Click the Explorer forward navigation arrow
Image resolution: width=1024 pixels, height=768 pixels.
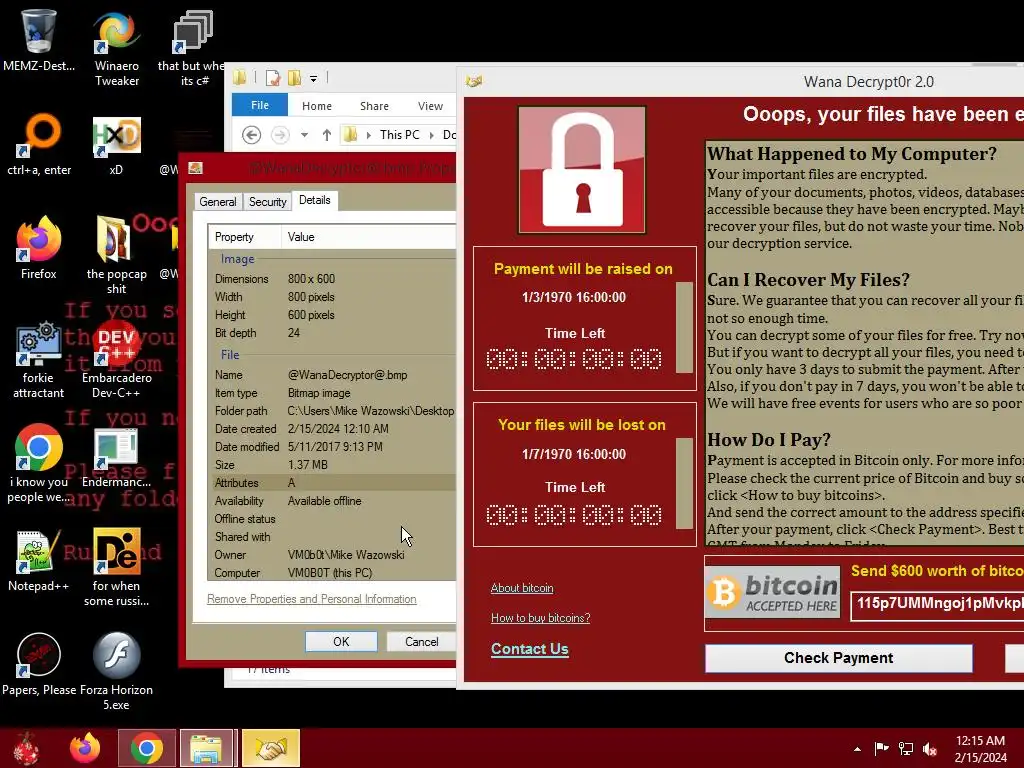coord(280,135)
